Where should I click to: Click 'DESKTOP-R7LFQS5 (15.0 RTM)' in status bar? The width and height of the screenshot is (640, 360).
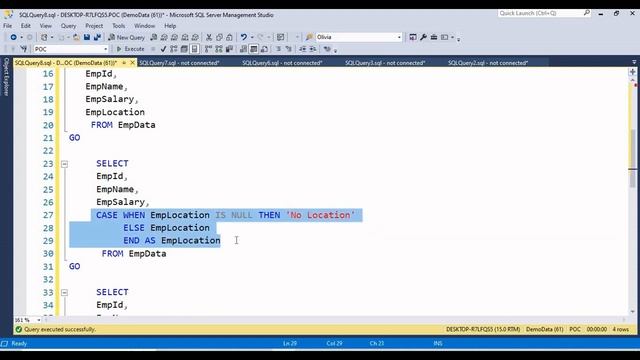[483, 329]
